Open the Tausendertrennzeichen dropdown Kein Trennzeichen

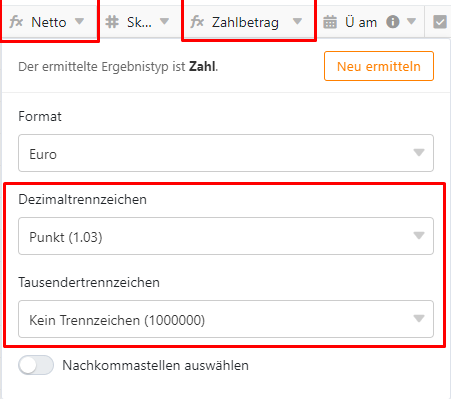tap(226, 319)
